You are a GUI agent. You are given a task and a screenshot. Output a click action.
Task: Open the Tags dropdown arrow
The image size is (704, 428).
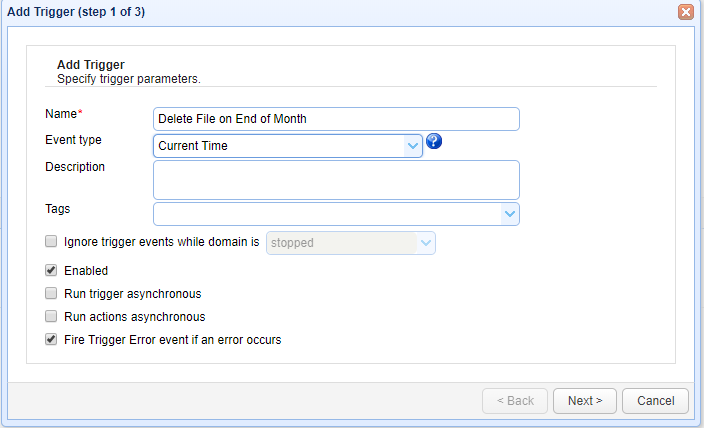(x=509, y=213)
